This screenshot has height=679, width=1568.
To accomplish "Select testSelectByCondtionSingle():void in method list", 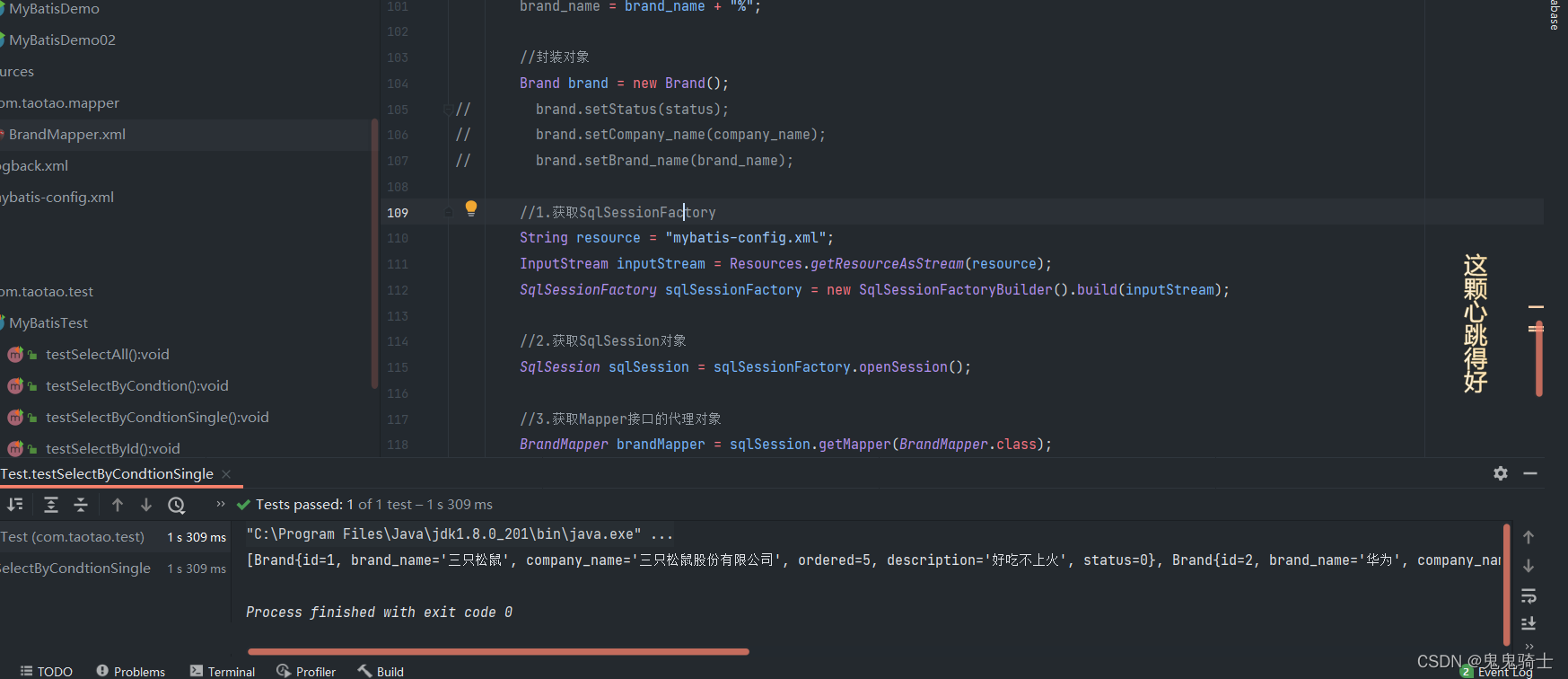I will [157, 418].
